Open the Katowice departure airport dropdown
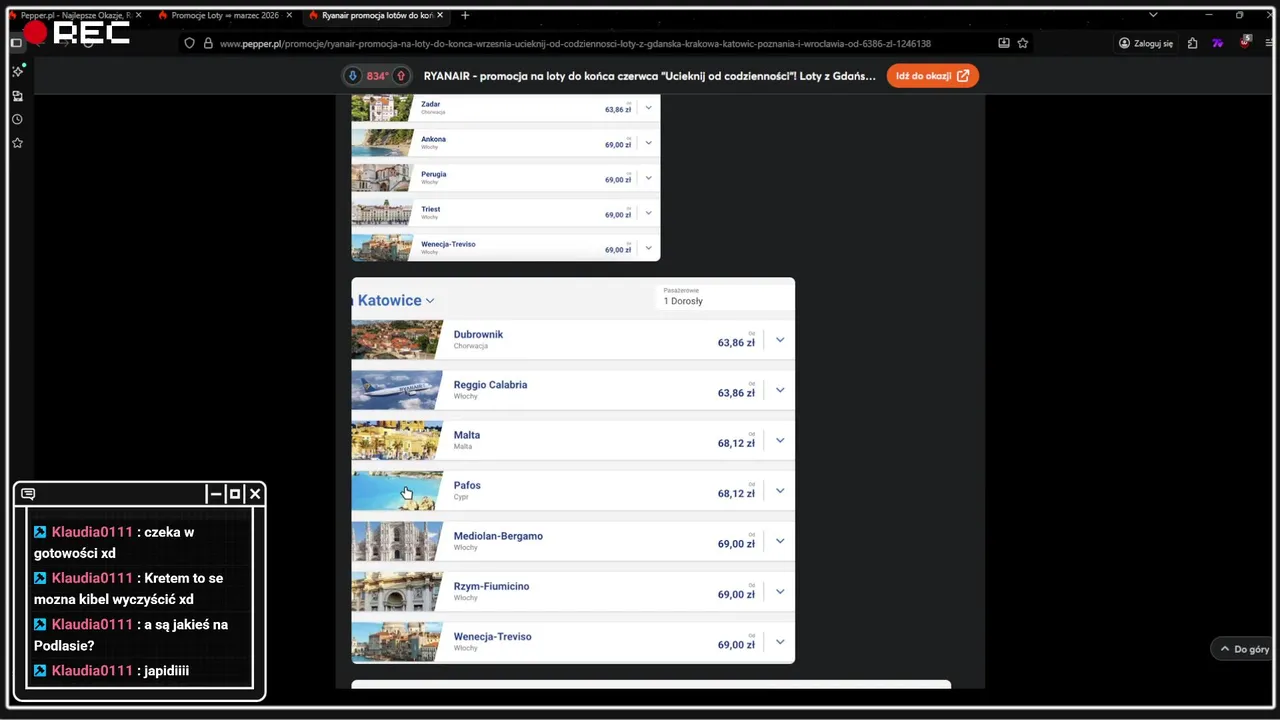This screenshot has width=1280, height=720. tap(396, 300)
